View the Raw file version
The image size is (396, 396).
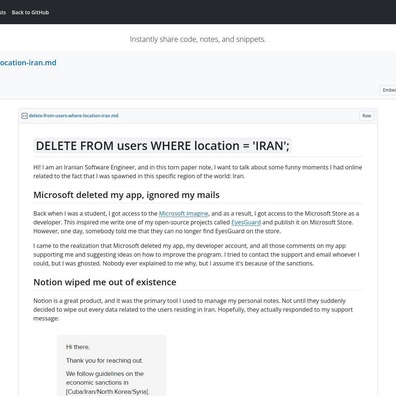(x=367, y=116)
